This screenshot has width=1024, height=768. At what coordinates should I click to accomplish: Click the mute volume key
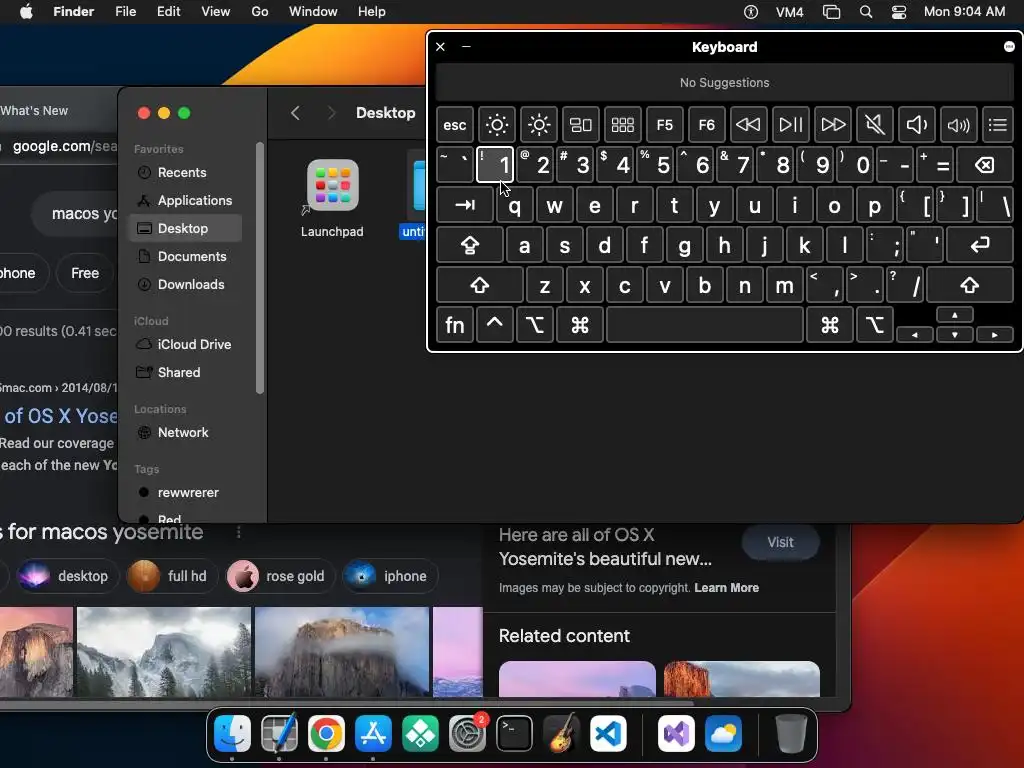[874, 124]
